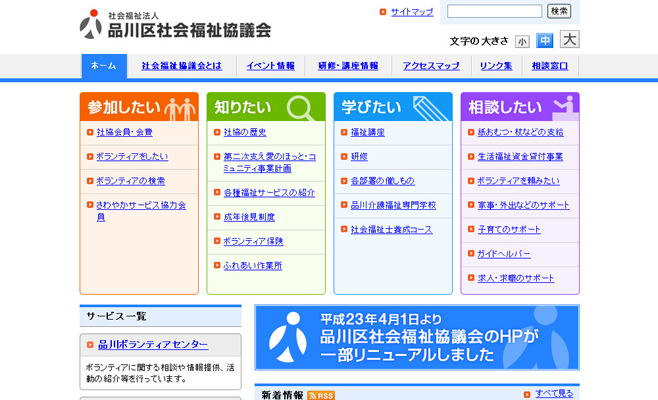Click arrow bullet beside ボランティアの検索
Viewport: 658px width, 400px height.
(90, 181)
